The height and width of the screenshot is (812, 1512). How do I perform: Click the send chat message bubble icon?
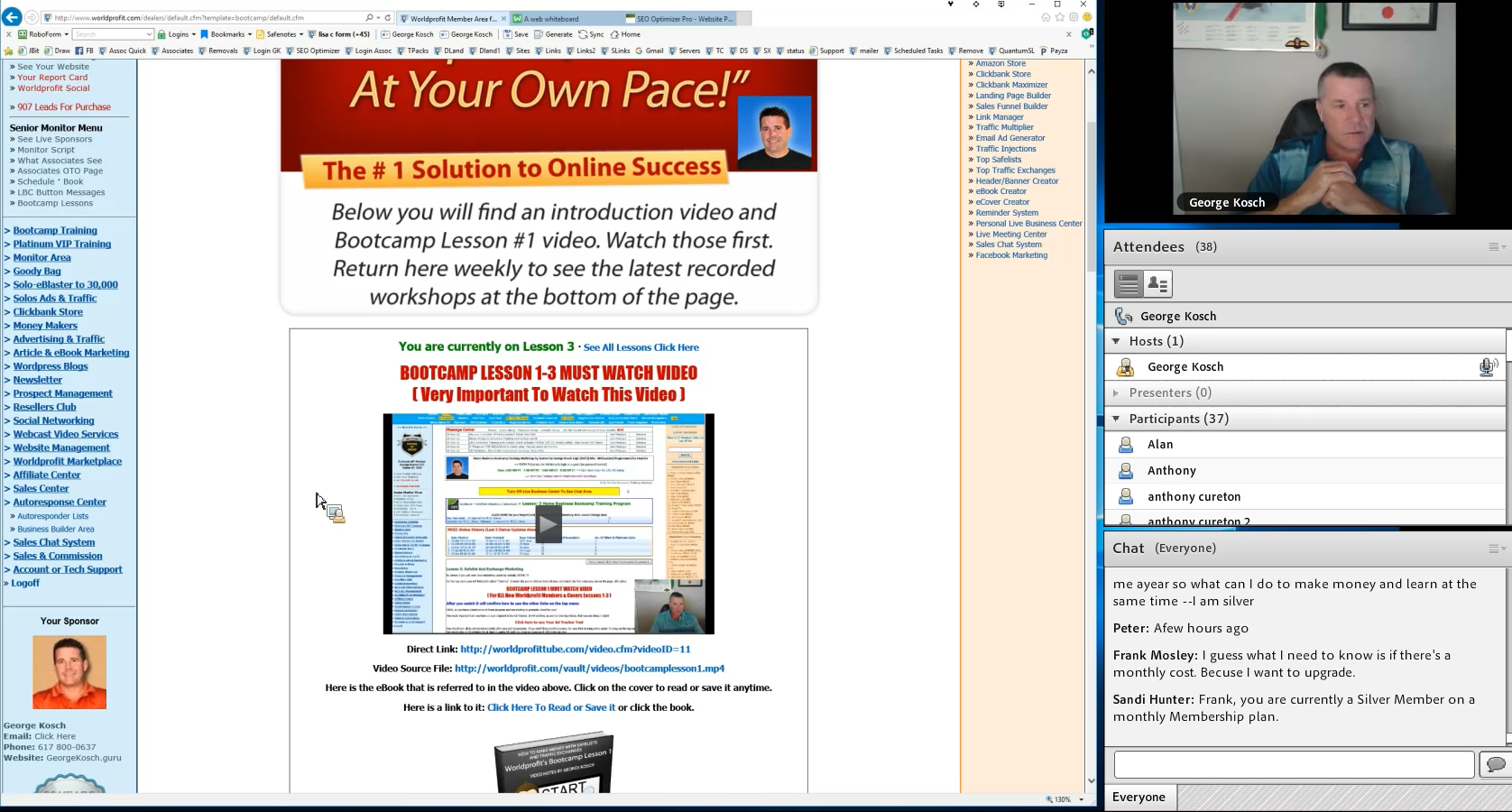coord(1495,764)
